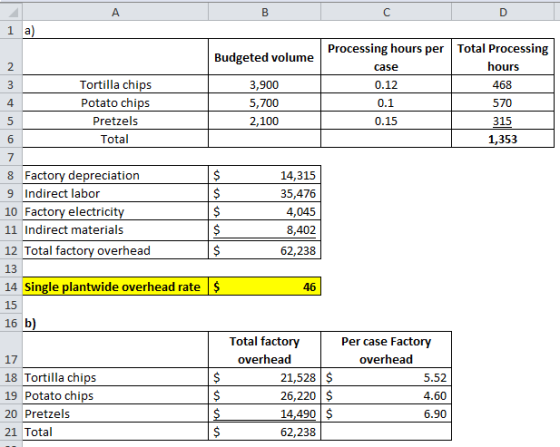Click the 35,476 amount cell
Image resolution: width=560 pixels, height=447 pixels.
[x=265, y=193]
